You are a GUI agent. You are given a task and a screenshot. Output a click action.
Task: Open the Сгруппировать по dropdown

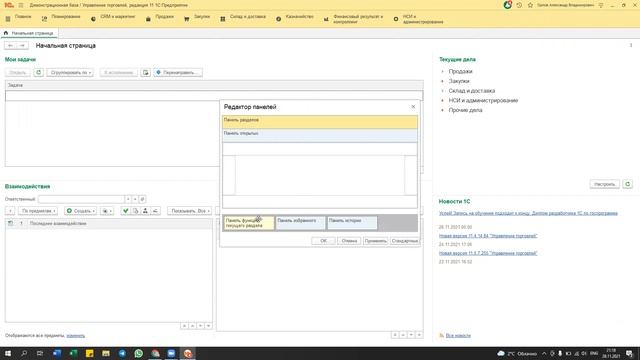[x=70, y=73]
